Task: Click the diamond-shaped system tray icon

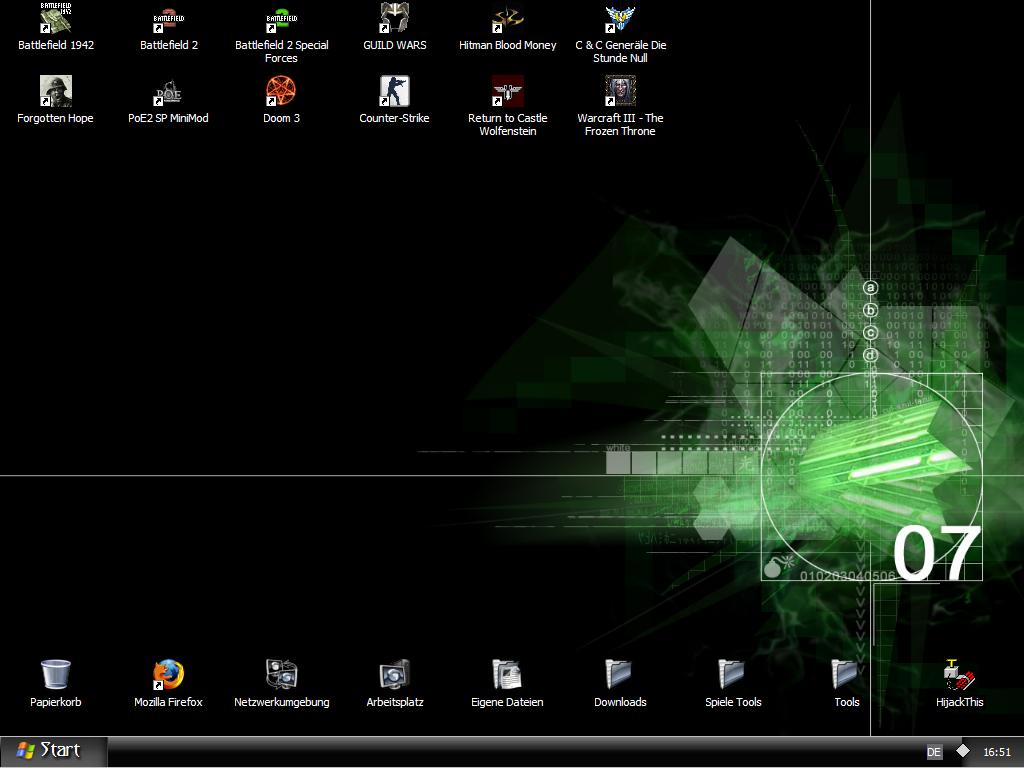Action: click(x=963, y=751)
